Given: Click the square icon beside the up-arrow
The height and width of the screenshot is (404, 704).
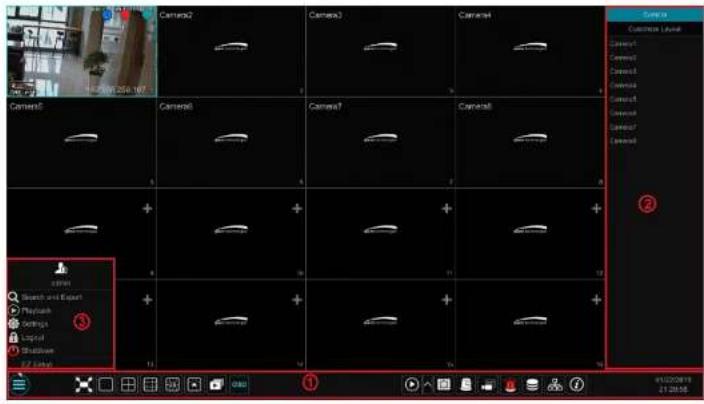Looking at the screenshot, I should point(444,385).
